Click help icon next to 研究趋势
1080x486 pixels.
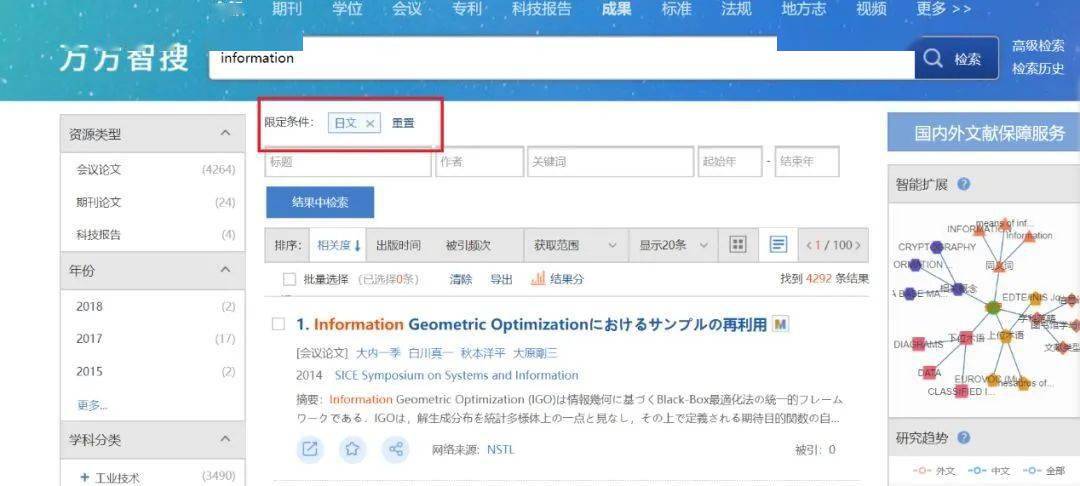pyautogui.click(x=964, y=437)
